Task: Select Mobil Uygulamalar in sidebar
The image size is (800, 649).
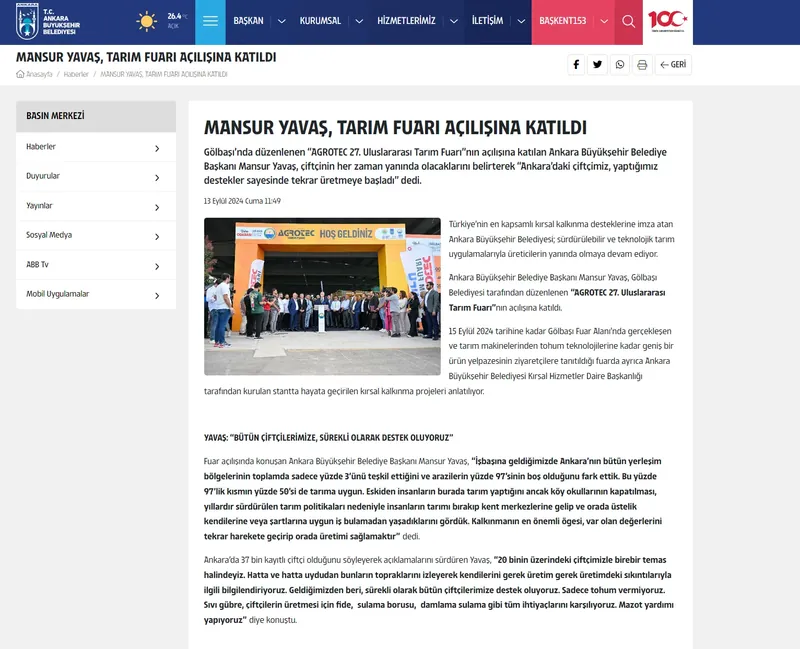Action: click(93, 294)
